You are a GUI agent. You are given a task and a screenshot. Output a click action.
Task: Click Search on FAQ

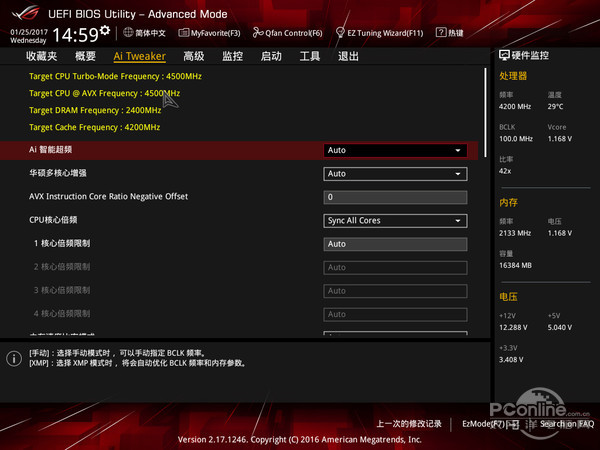pos(567,424)
